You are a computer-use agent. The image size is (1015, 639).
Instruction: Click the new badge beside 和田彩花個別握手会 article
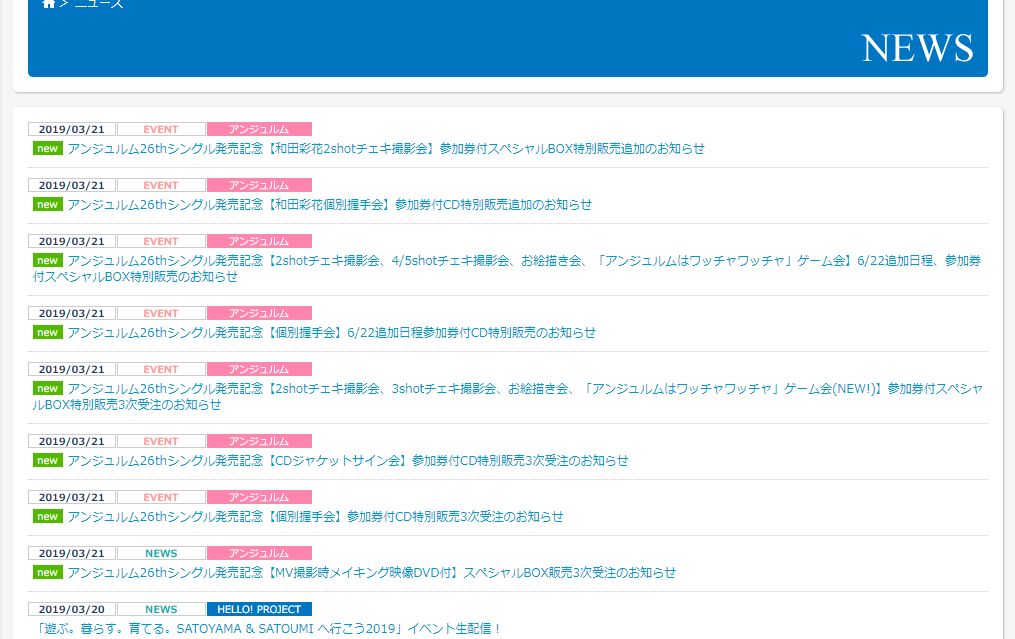(x=48, y=205)
